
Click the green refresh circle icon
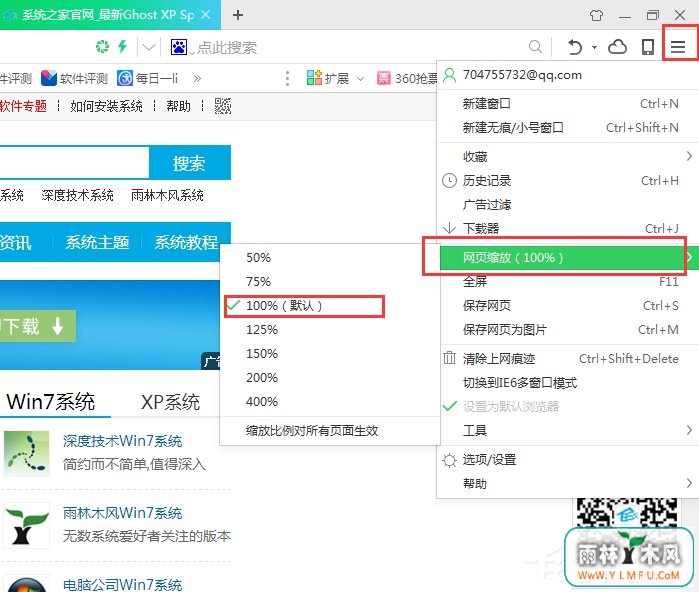(103, 46)
